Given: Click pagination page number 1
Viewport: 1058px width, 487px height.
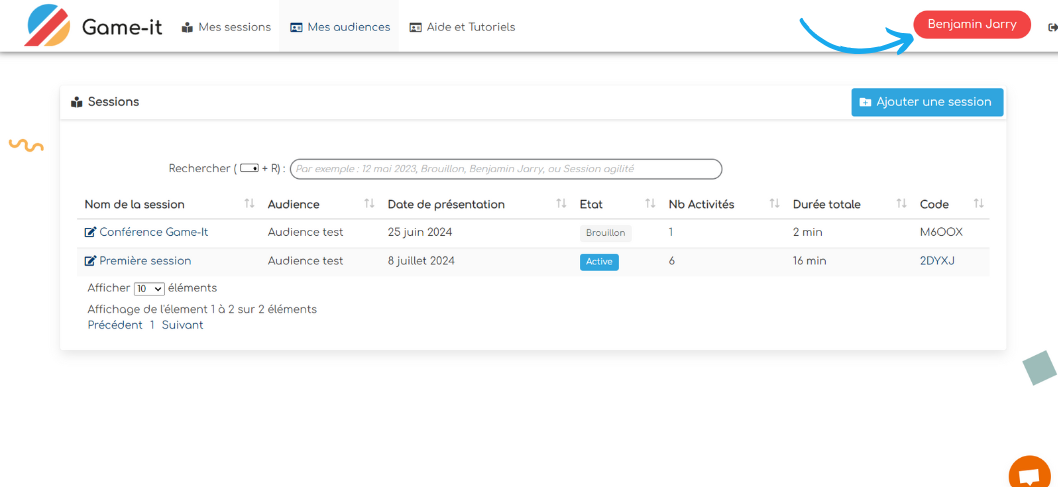Looking at the screenshot, I should [x=152, y=325].
